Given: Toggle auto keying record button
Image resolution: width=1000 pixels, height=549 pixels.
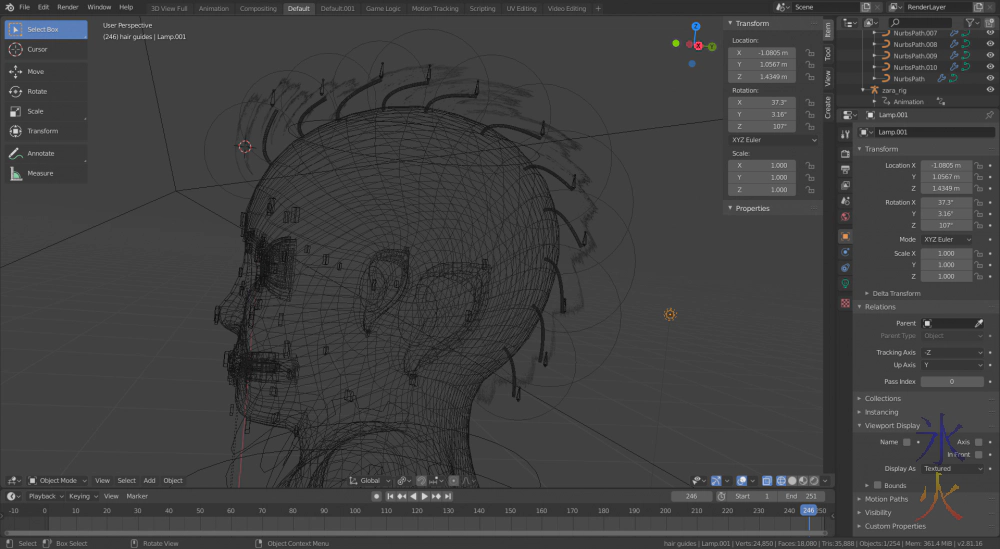Looking at the screenshot, I should tap(376, 496).
